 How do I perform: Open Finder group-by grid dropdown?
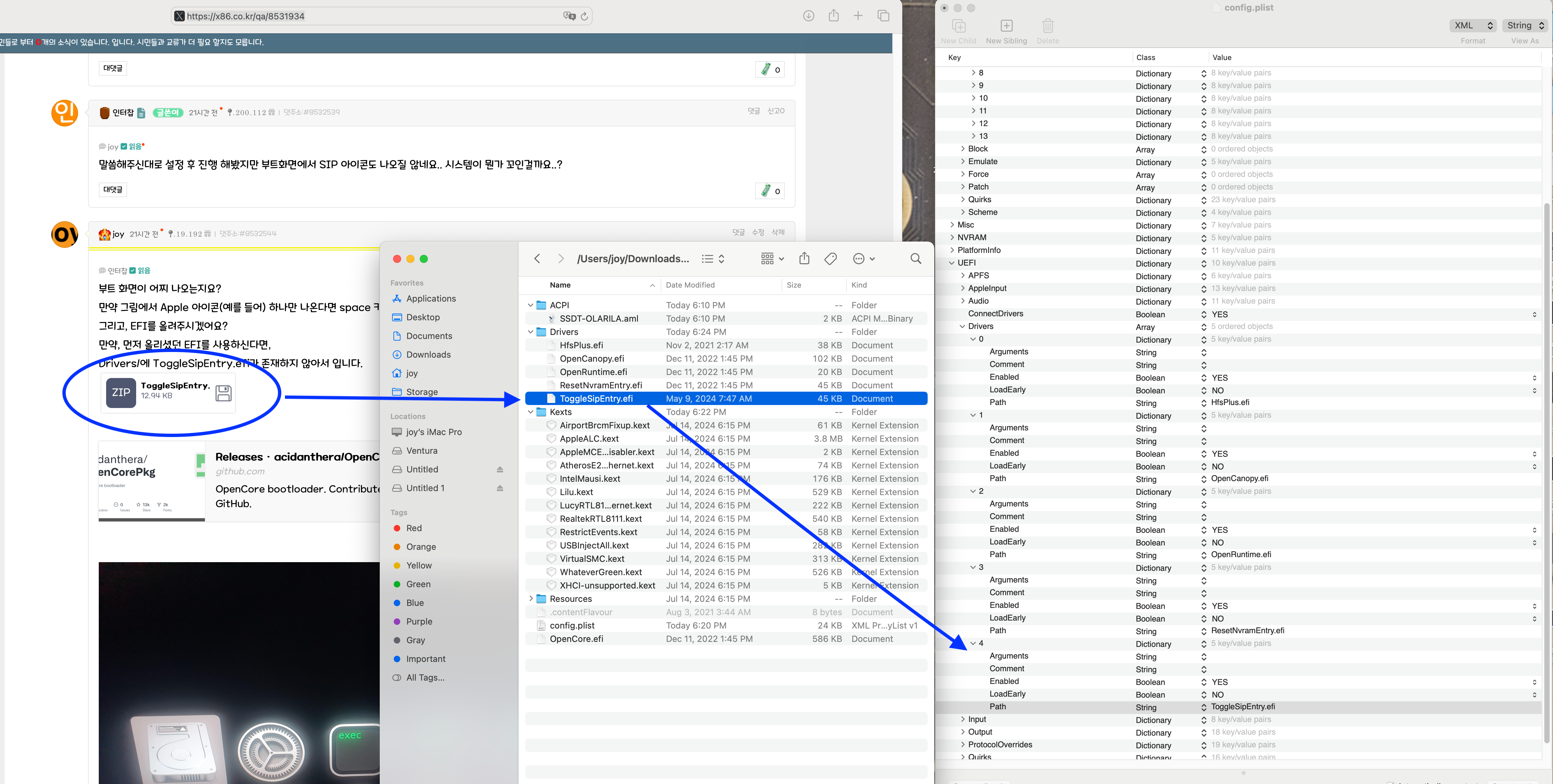click(772, 259)
